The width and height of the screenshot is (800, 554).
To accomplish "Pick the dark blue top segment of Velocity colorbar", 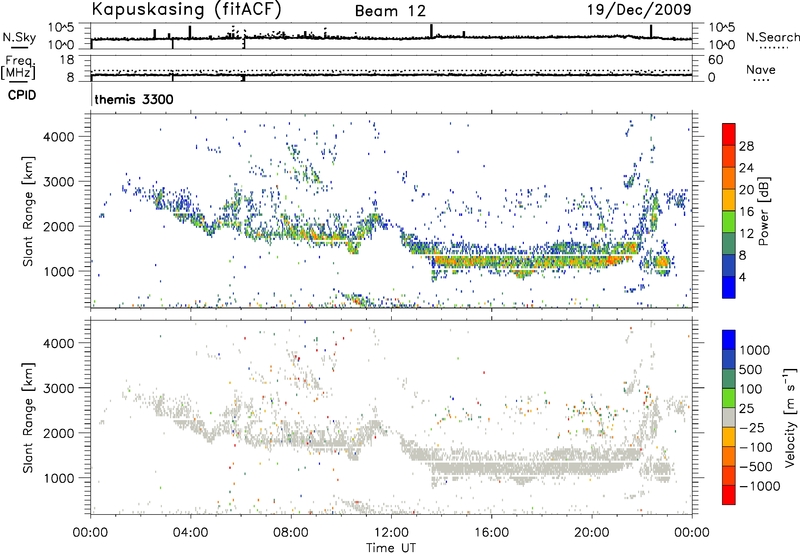I will tap(729, 340).
